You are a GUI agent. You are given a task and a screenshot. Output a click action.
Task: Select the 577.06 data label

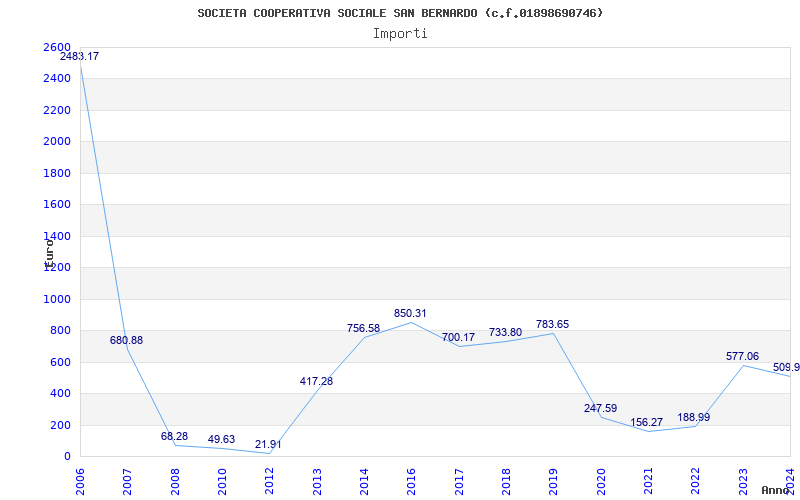coord(742,357)
